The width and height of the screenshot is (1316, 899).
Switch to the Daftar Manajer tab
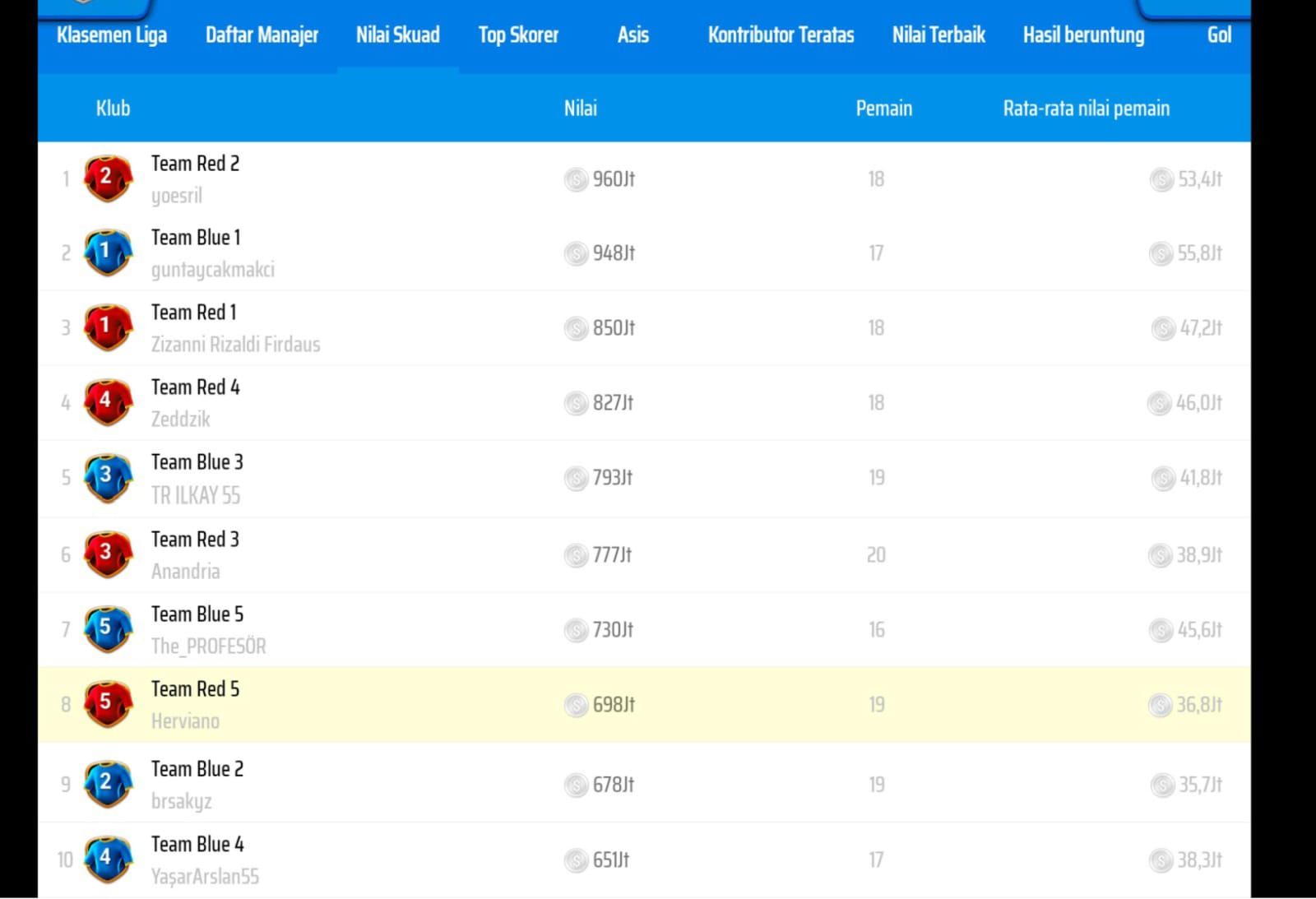coord(262,35)
